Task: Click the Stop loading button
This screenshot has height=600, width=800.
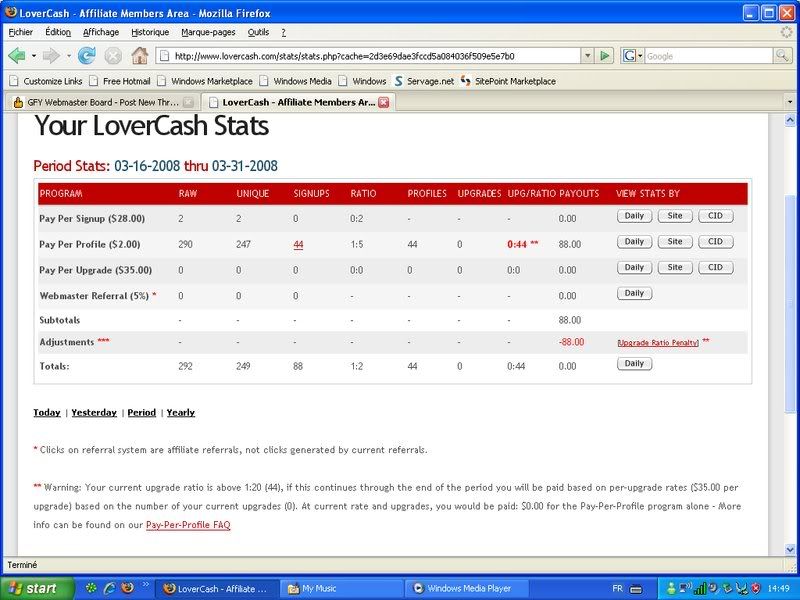Action: pos(113,56)
